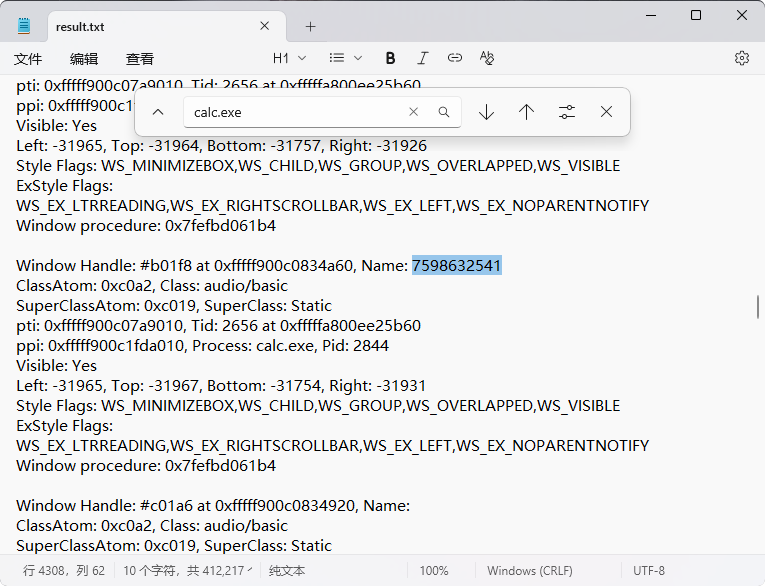Find next match with down arrow
Image resolution: width=765 pixels, height=586 pixels.
tap(486, 112)
